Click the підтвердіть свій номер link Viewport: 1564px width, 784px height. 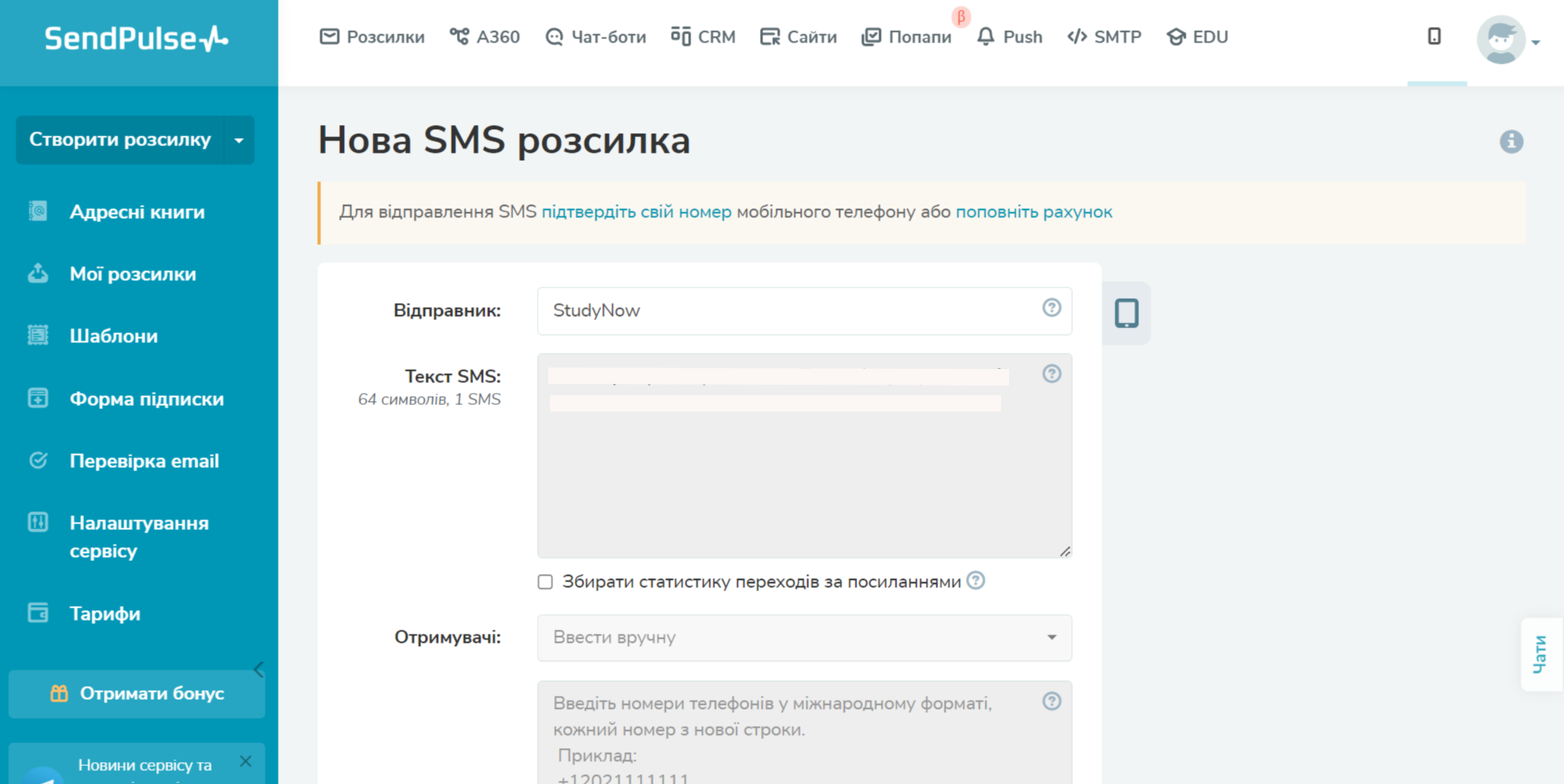pyautogui.click(x=636, y=212)
